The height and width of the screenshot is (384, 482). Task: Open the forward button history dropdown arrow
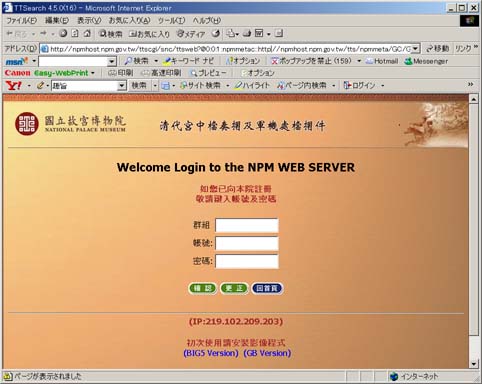point(53,34)
